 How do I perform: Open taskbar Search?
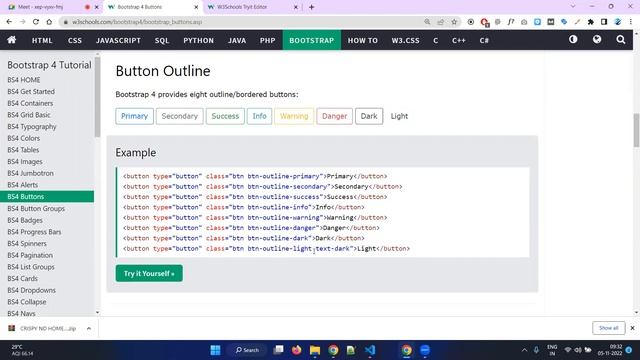247,350
